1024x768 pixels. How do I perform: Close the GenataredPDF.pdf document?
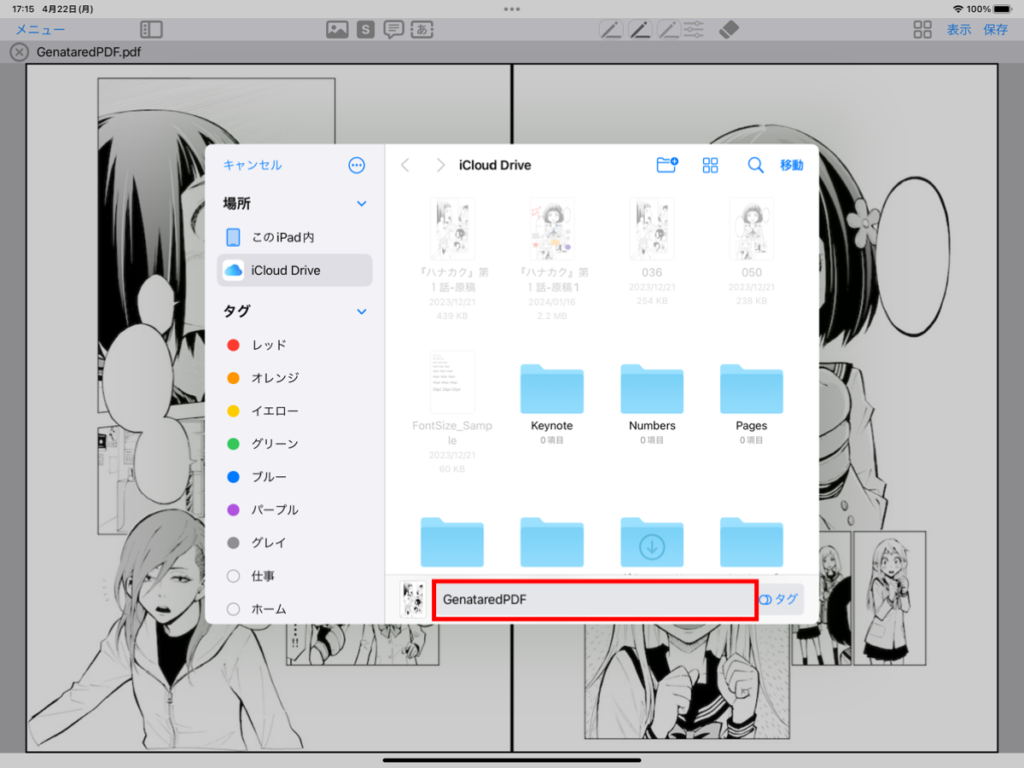20,52
